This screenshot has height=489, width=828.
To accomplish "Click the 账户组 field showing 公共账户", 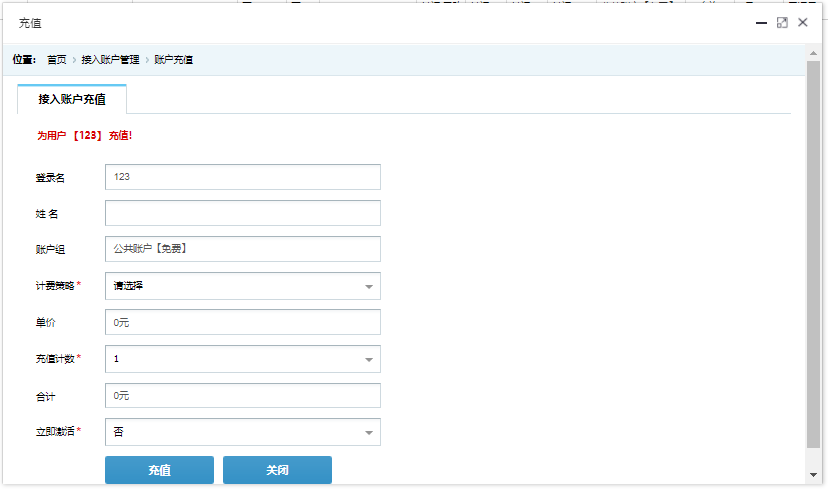I will [243, 249].
